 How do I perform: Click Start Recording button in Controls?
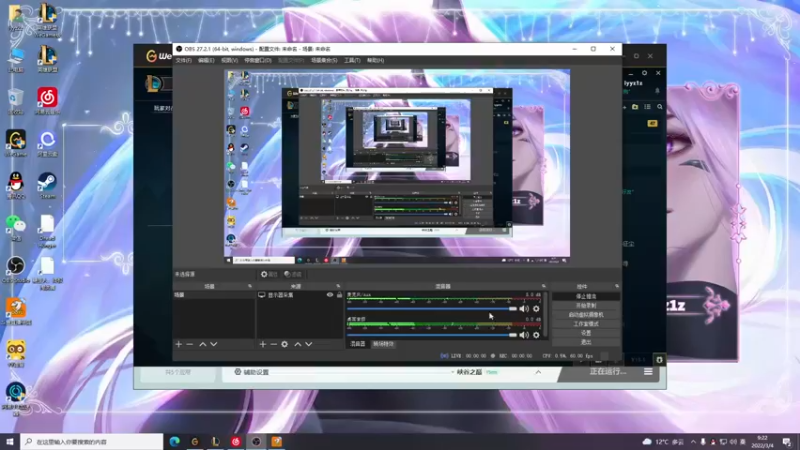coord(586,306)
